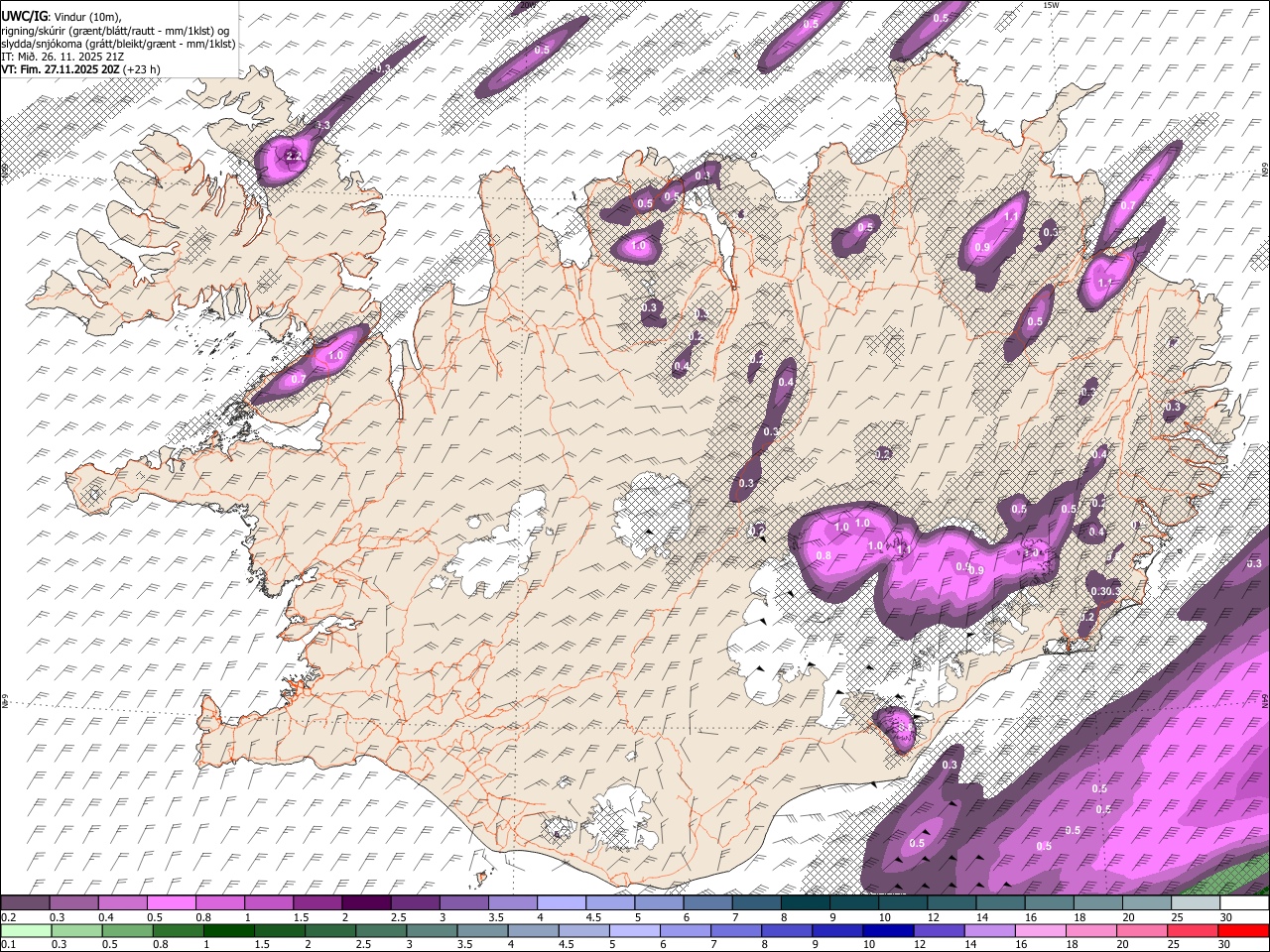Select the dark mauve swatch above the 0.2 label
This screenshot has width=1270, height=952.
tap(25, 903)
